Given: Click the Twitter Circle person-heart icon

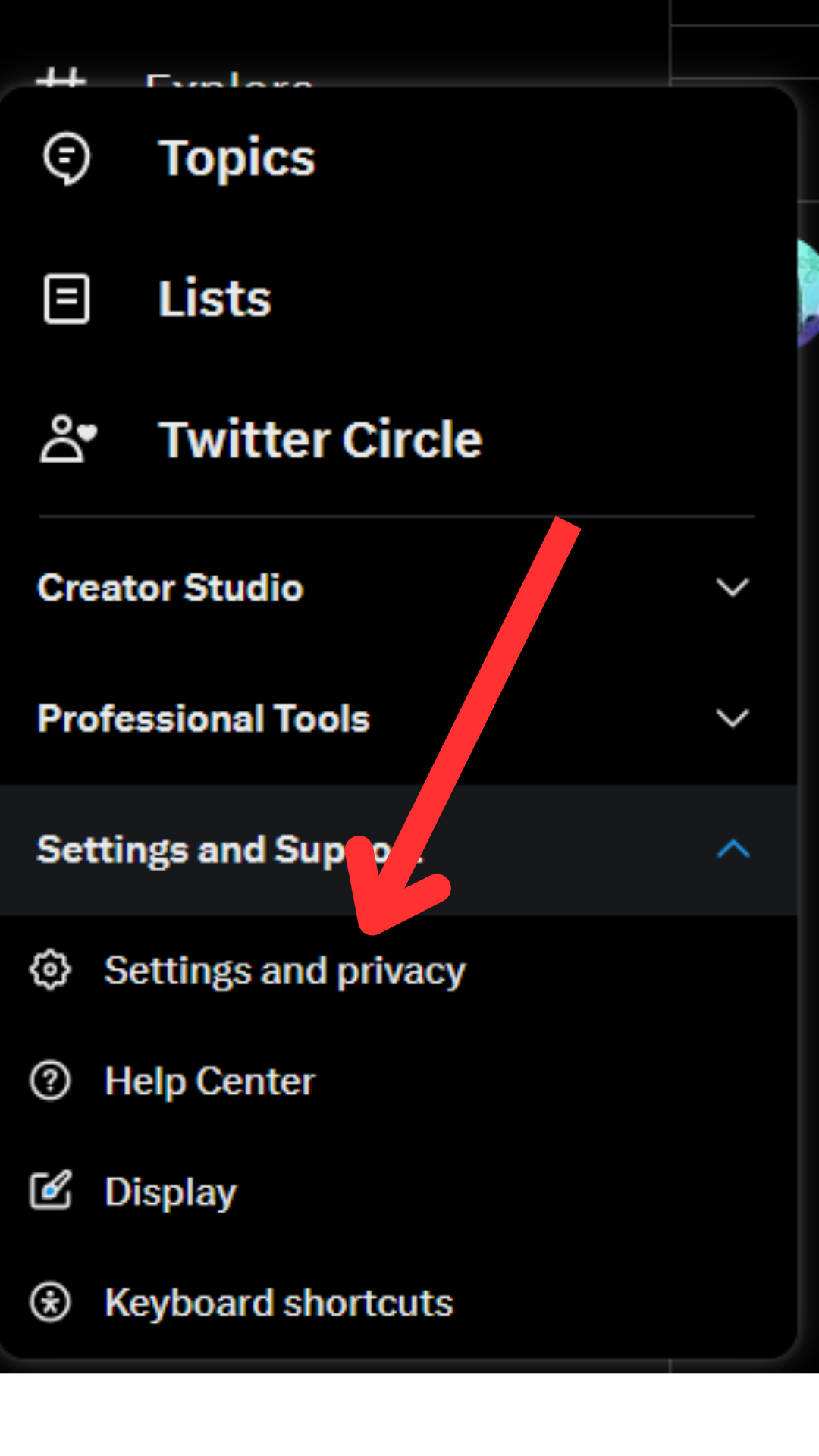Looking at the screenshot, I should [68, 439].
